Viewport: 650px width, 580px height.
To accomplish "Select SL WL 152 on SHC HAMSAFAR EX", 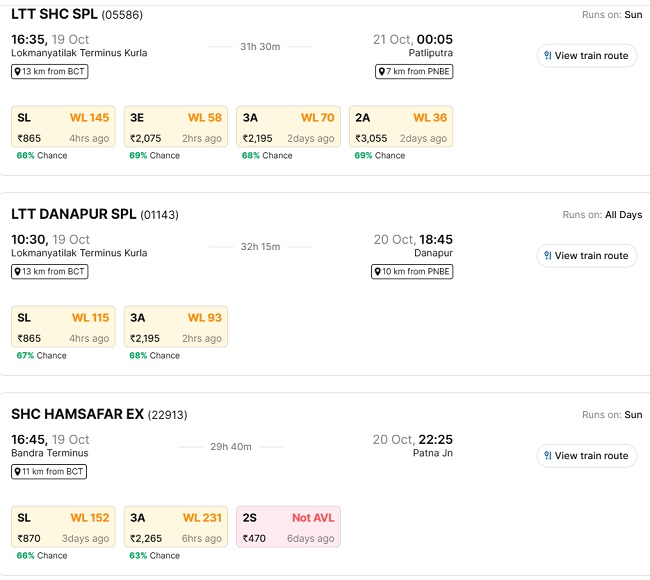I will pyautogui.click(x=63, y=527).
